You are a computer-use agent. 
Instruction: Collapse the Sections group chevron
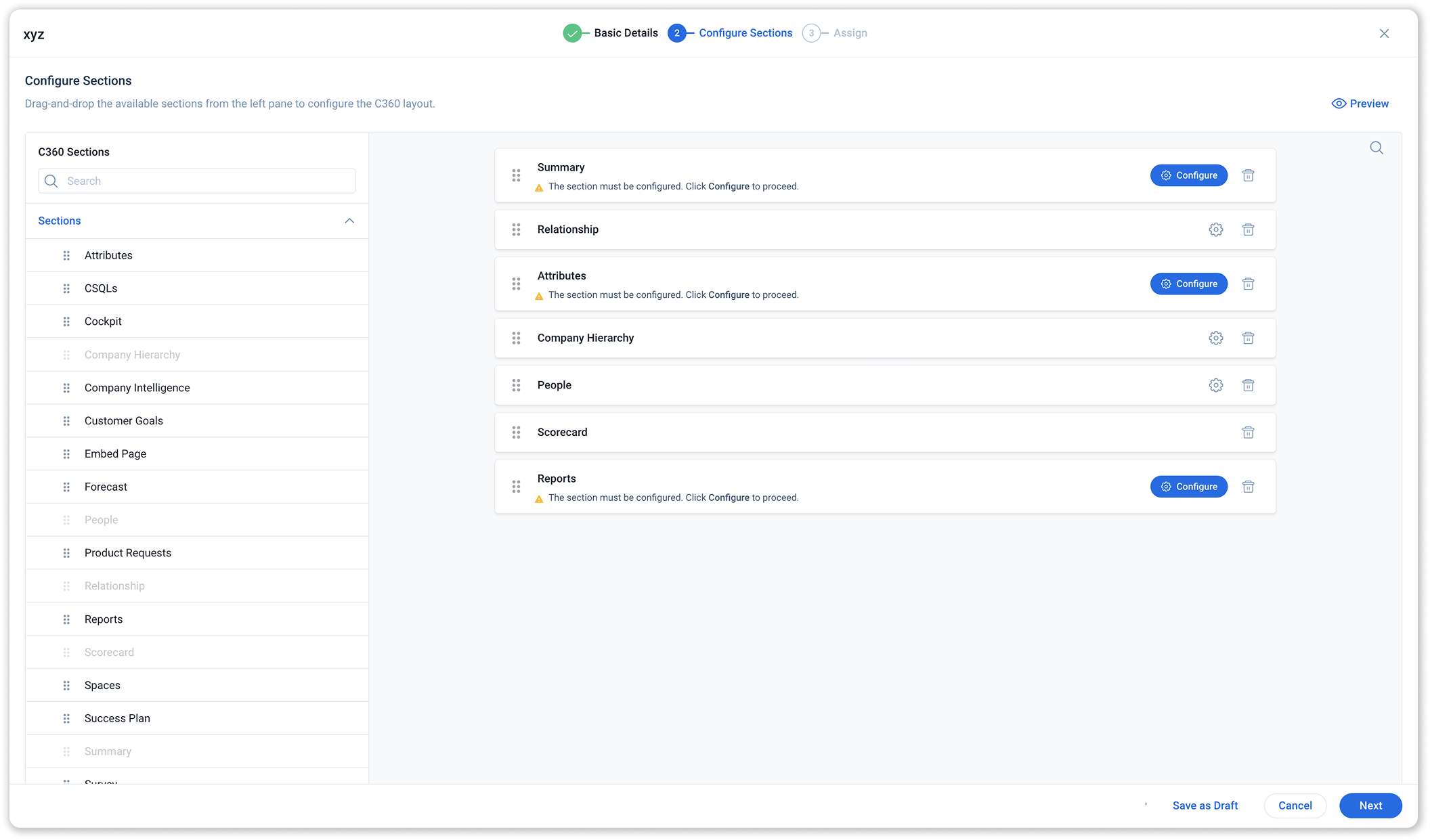coord(349,221)
